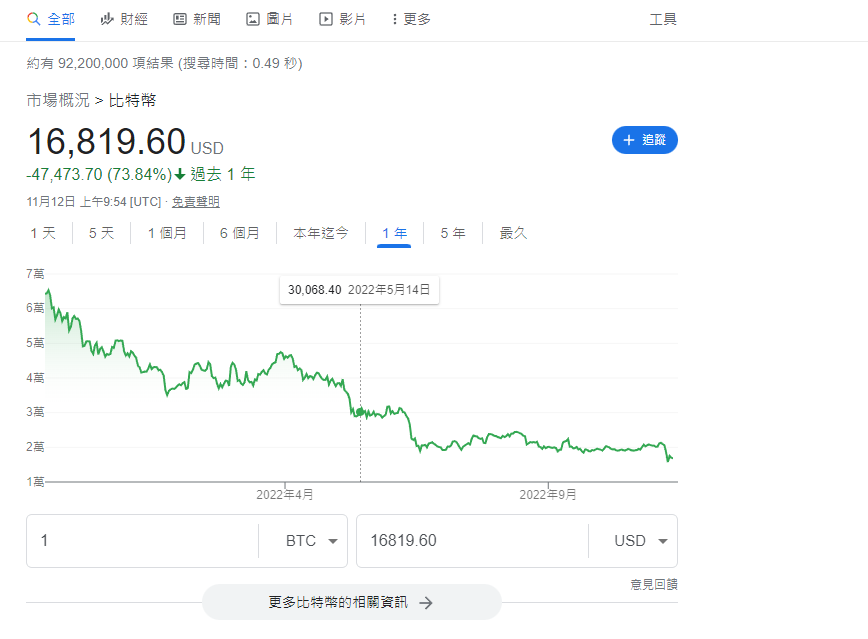Select the 6 個月 range tab
868x639 pixels.
pos(239,233)
